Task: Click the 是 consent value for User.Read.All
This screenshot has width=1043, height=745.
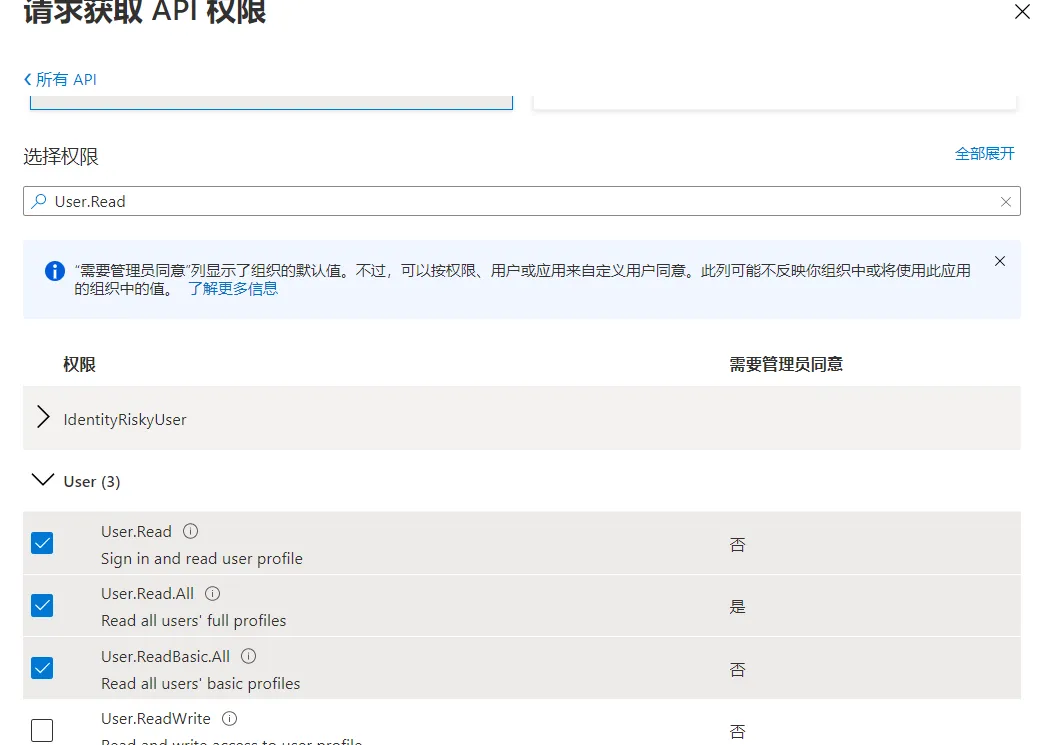Action: pos(737,607)
